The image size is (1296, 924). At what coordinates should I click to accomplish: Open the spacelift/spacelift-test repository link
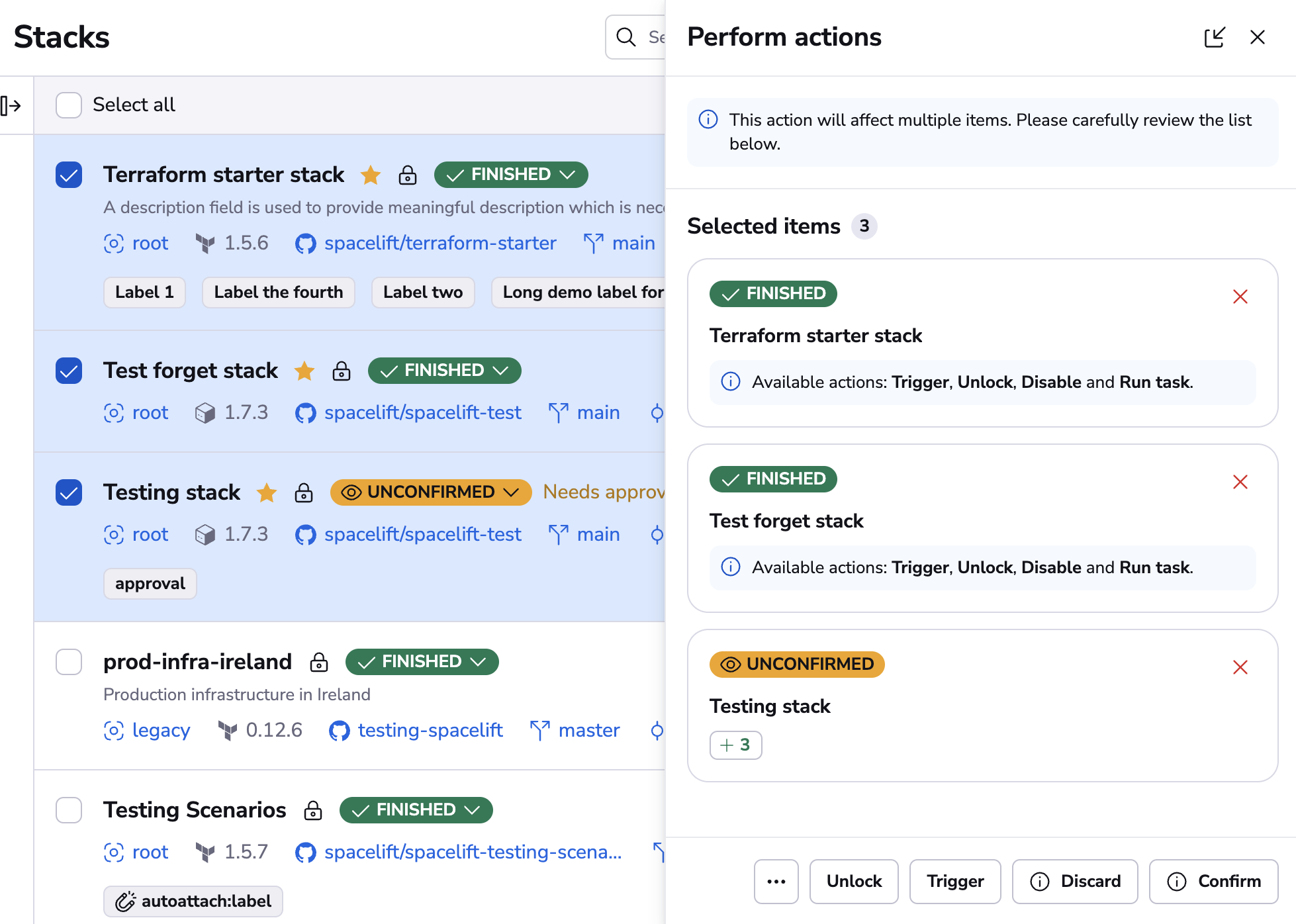tap(422, 413)
